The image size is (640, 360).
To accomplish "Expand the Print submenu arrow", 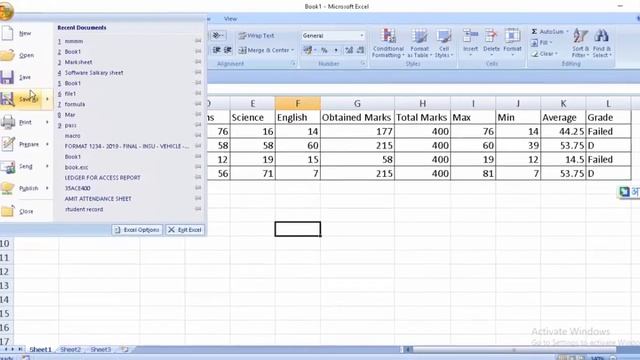I will (x=47, y=122).
